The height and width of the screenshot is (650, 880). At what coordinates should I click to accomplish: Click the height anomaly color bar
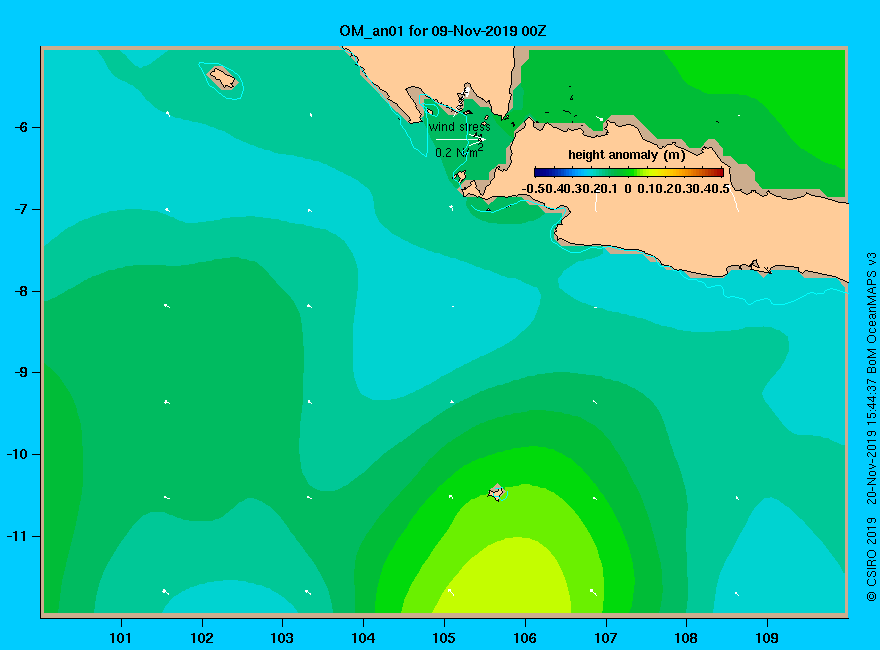[x=629, y=172]
